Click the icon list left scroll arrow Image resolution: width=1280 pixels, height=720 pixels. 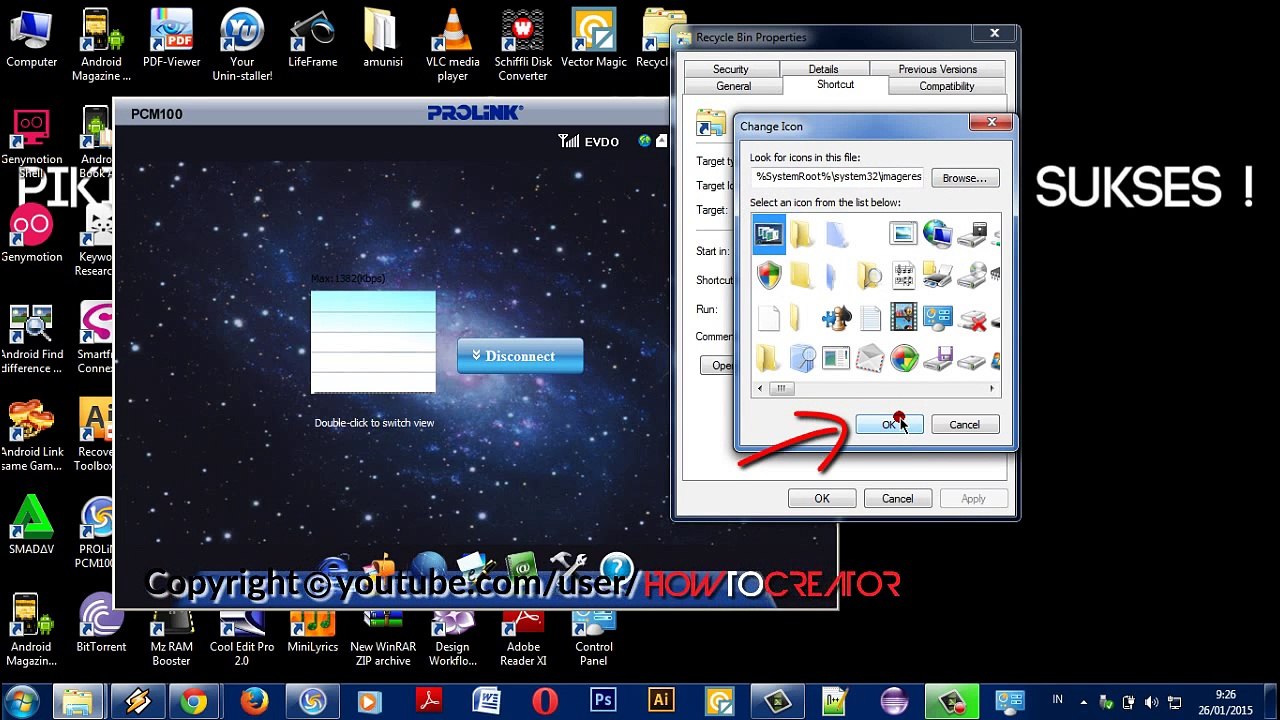click(x=760, y=388)
